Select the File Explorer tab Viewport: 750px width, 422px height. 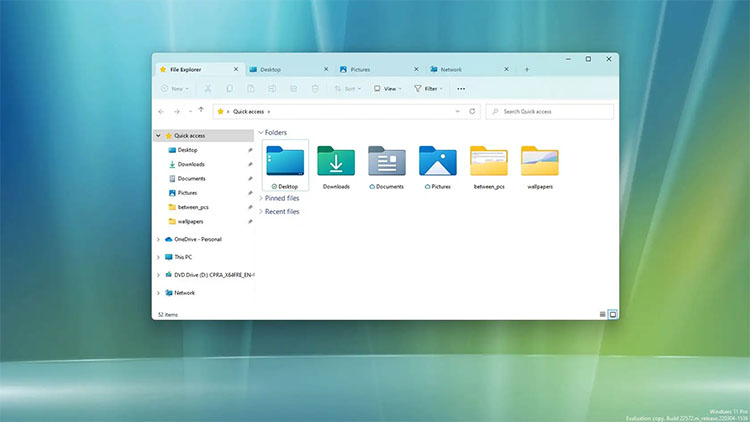[x=199, y=69]
